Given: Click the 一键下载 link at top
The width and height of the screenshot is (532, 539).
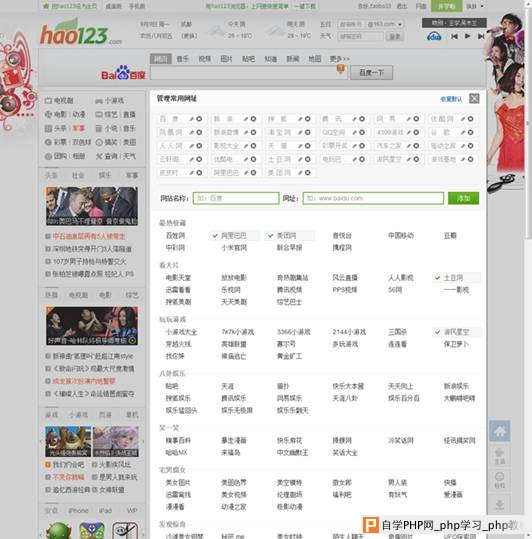Looking at the screenshot, I should pyautogui.click(x=305, y=6).
